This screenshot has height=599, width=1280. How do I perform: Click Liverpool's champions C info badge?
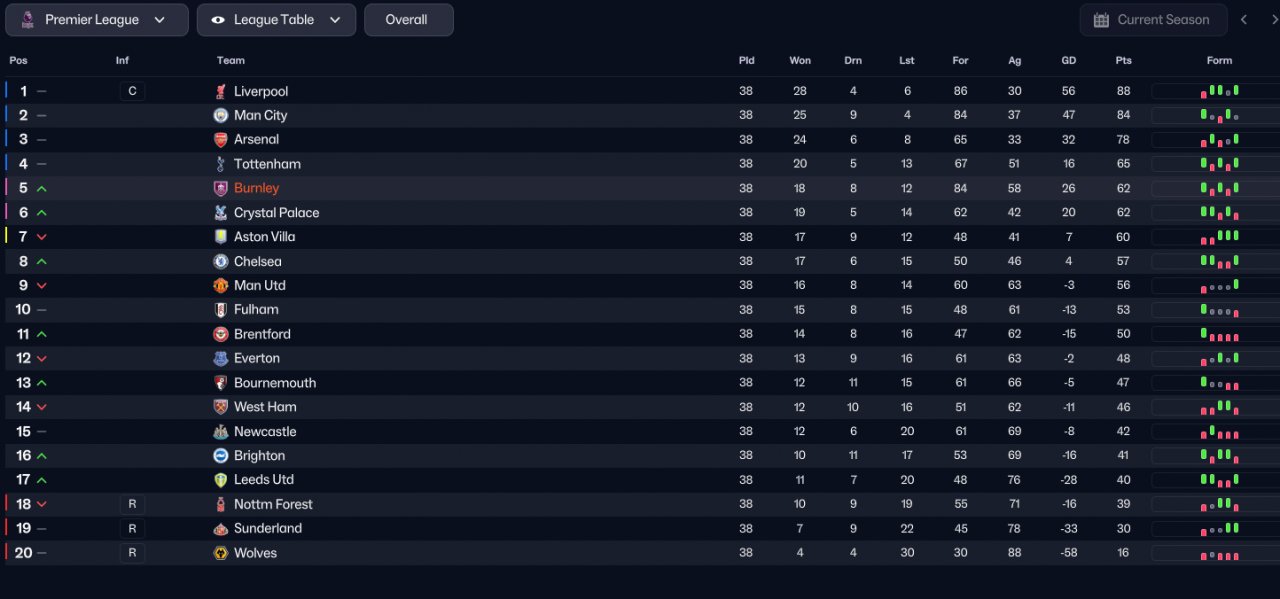click(x=132, y=91)
